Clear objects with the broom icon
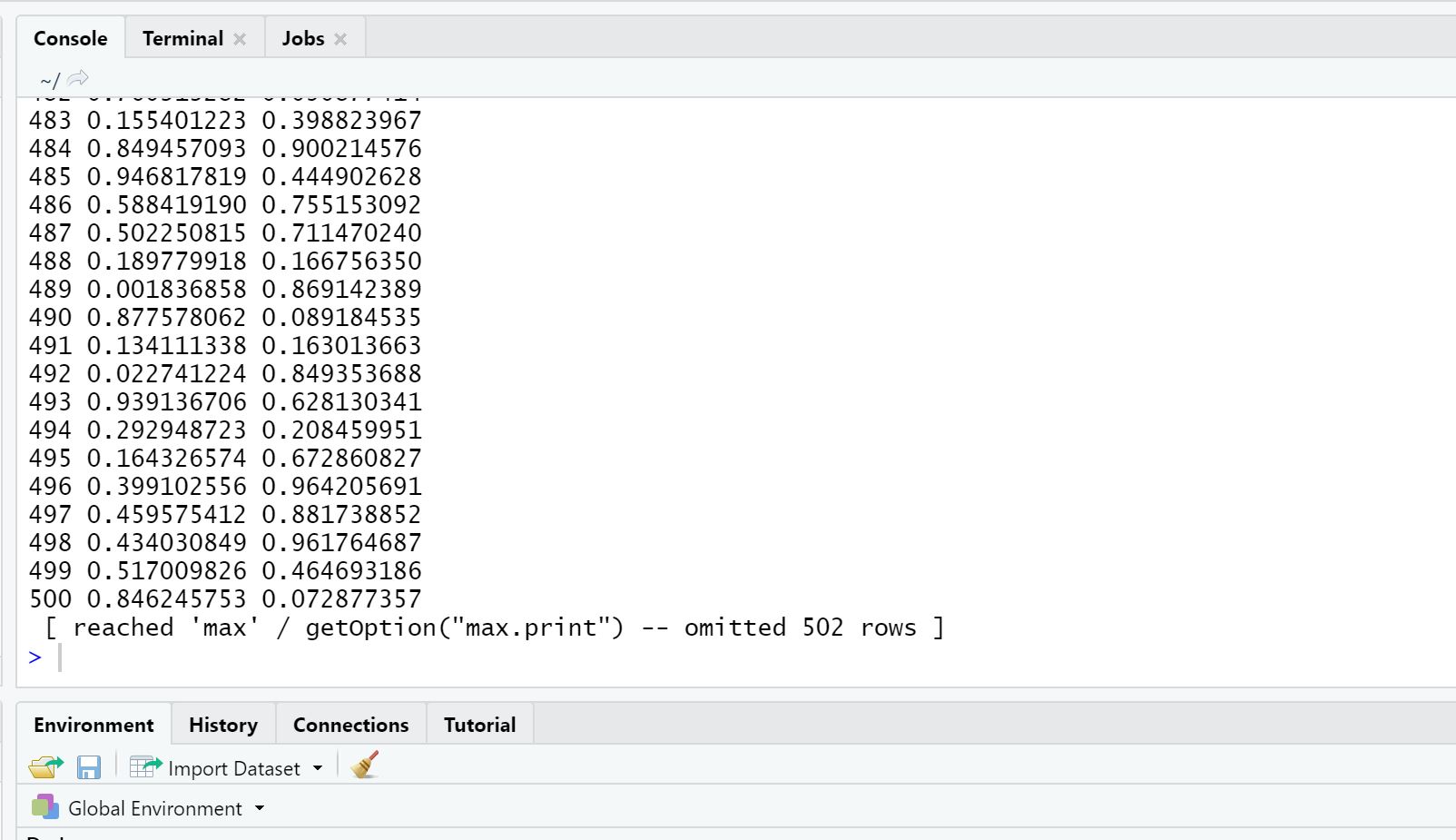The height and width of the screenshot is (840, 1456). pyautogui.click(x=365, y=766)
